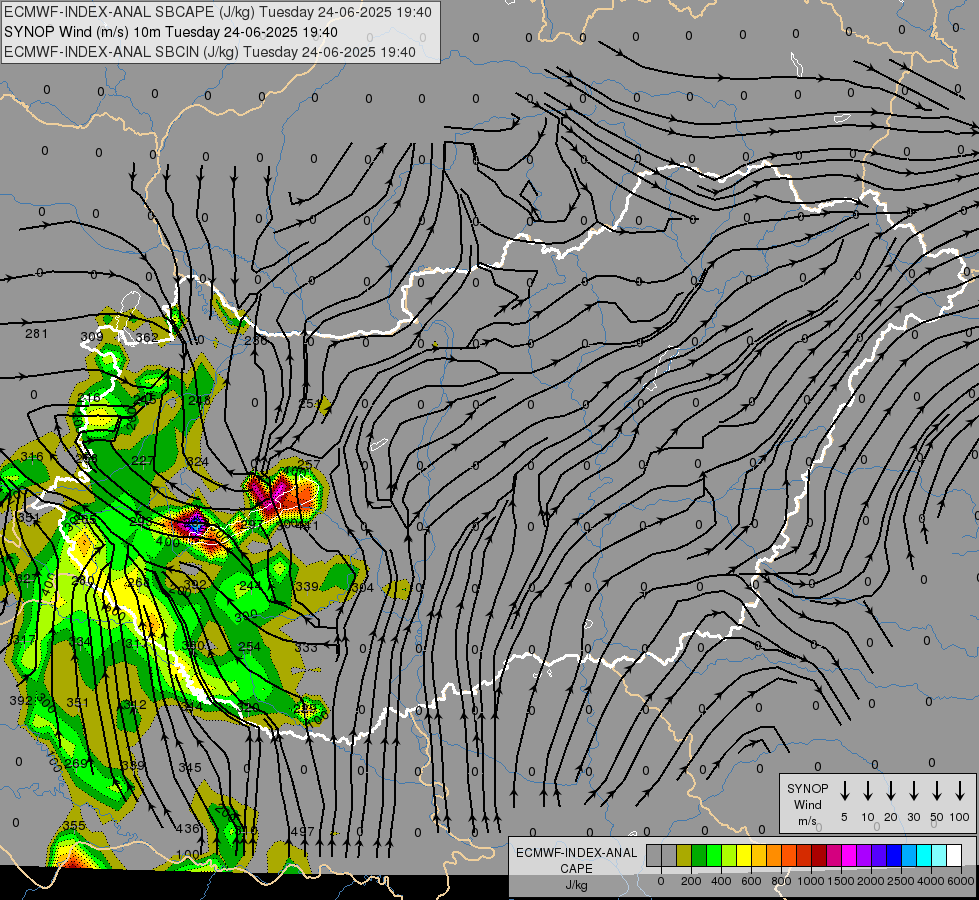Click the map value 497
Screen dimensions: 979x900
(303, 831)
